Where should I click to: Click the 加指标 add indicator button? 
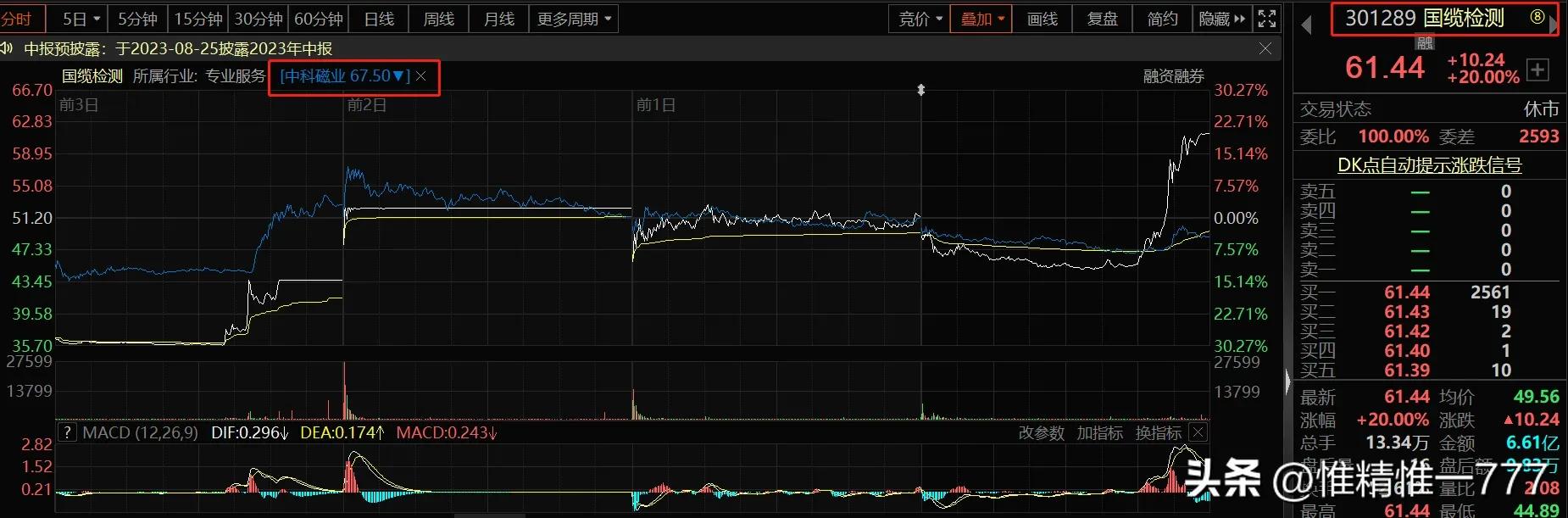pyautogui.click(x=1100, y=433)
